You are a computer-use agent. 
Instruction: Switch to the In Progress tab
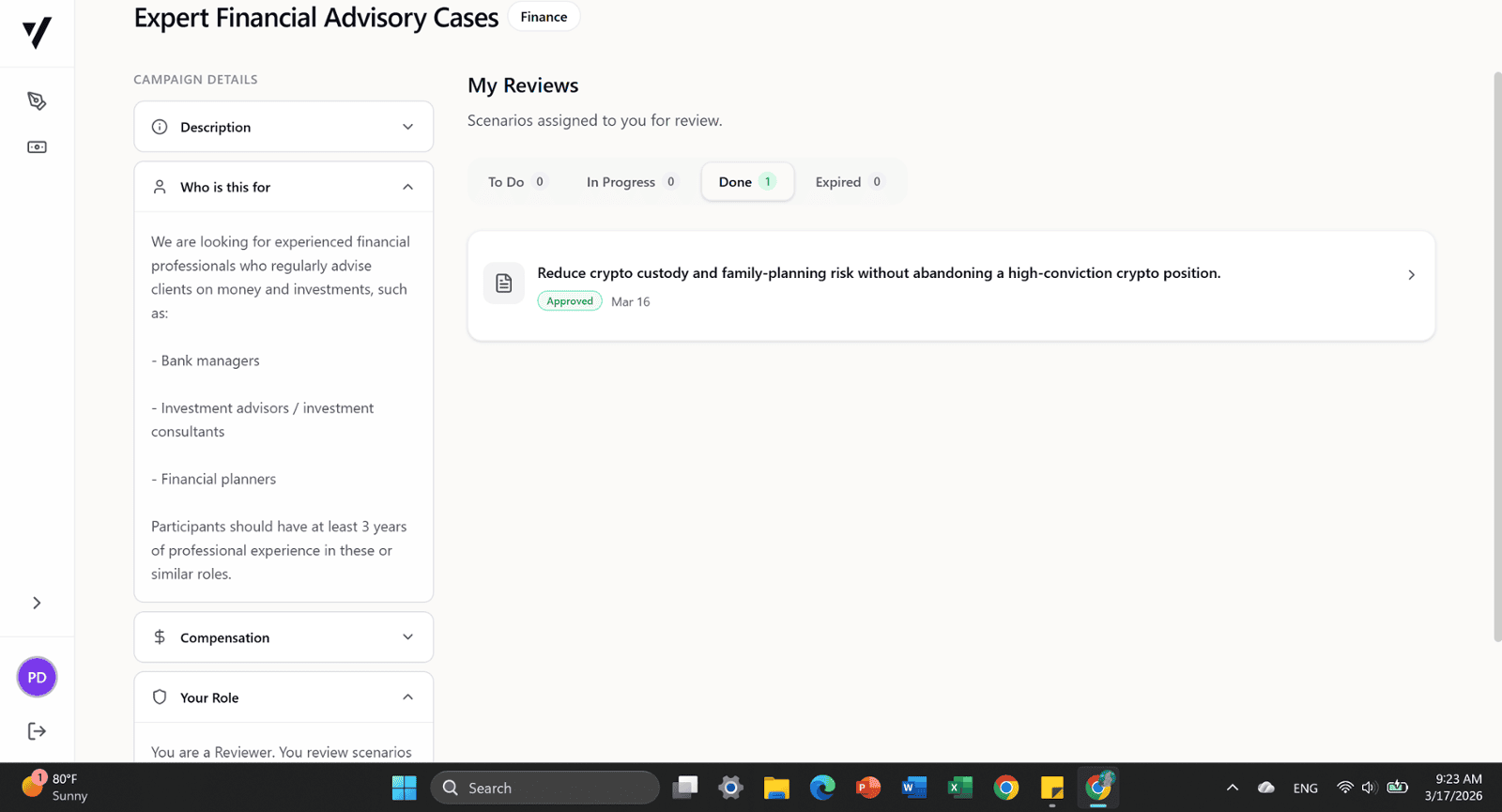[x=631, y=182]
